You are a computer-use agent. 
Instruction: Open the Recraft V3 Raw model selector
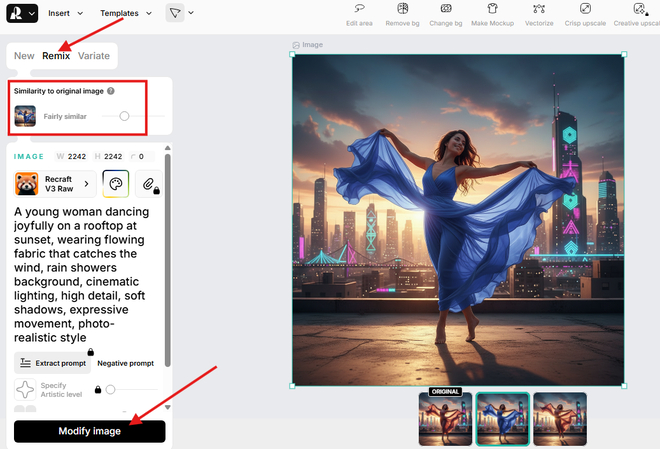55,184
